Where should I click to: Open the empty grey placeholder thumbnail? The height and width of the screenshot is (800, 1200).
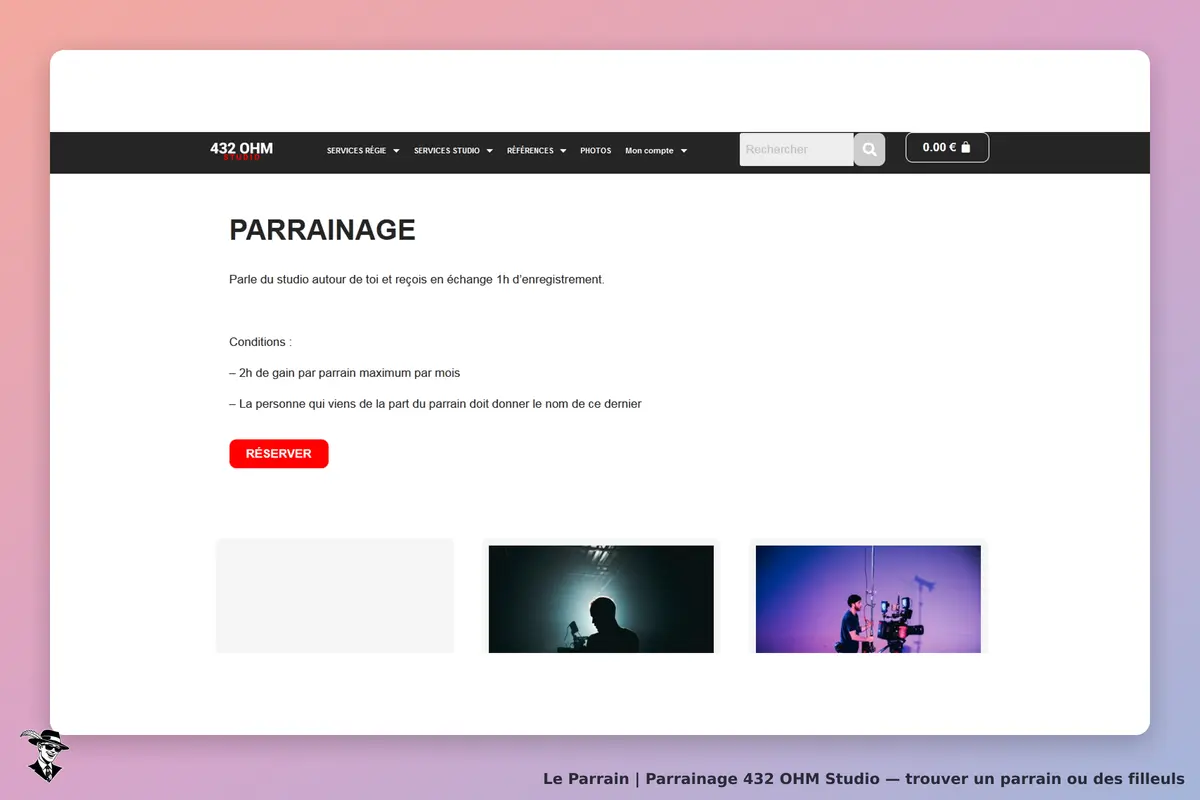coord(335,596)
